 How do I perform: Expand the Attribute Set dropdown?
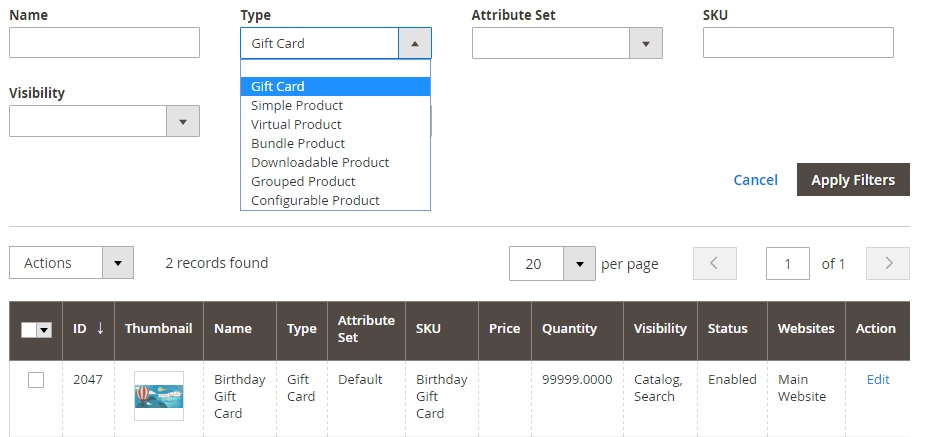pyautogui.click(x=645, y=43)
